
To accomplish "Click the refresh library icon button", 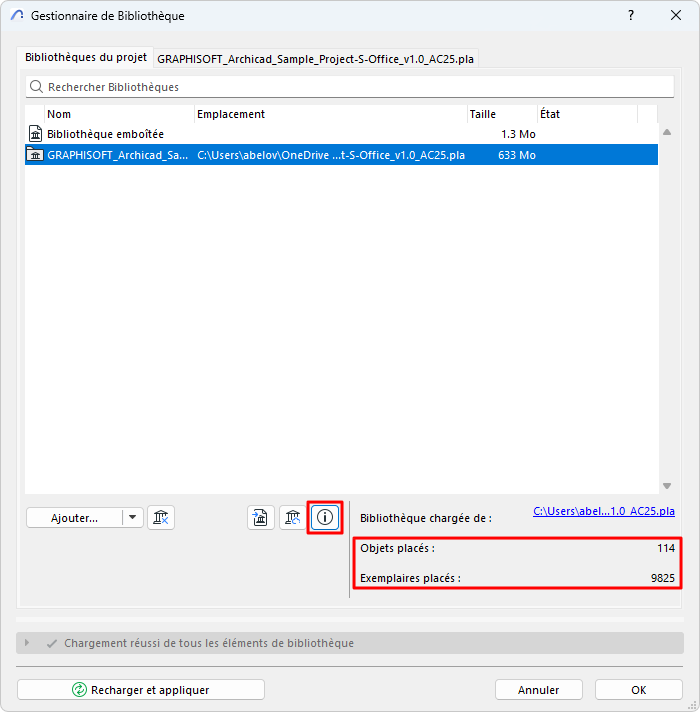I will [293, 517].
